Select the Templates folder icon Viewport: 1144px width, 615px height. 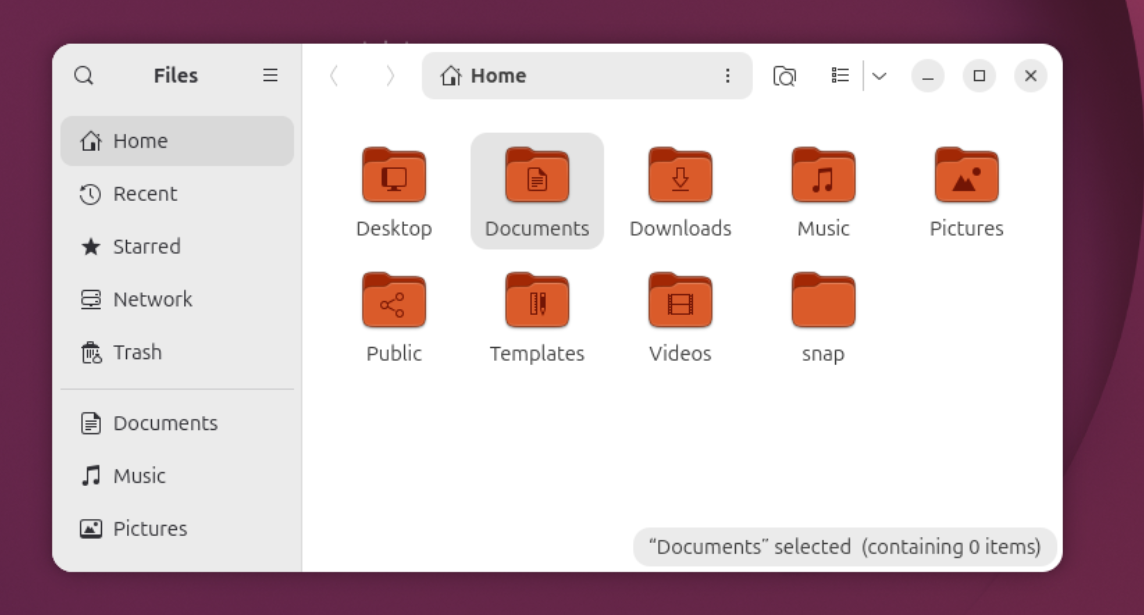(537, 300)
